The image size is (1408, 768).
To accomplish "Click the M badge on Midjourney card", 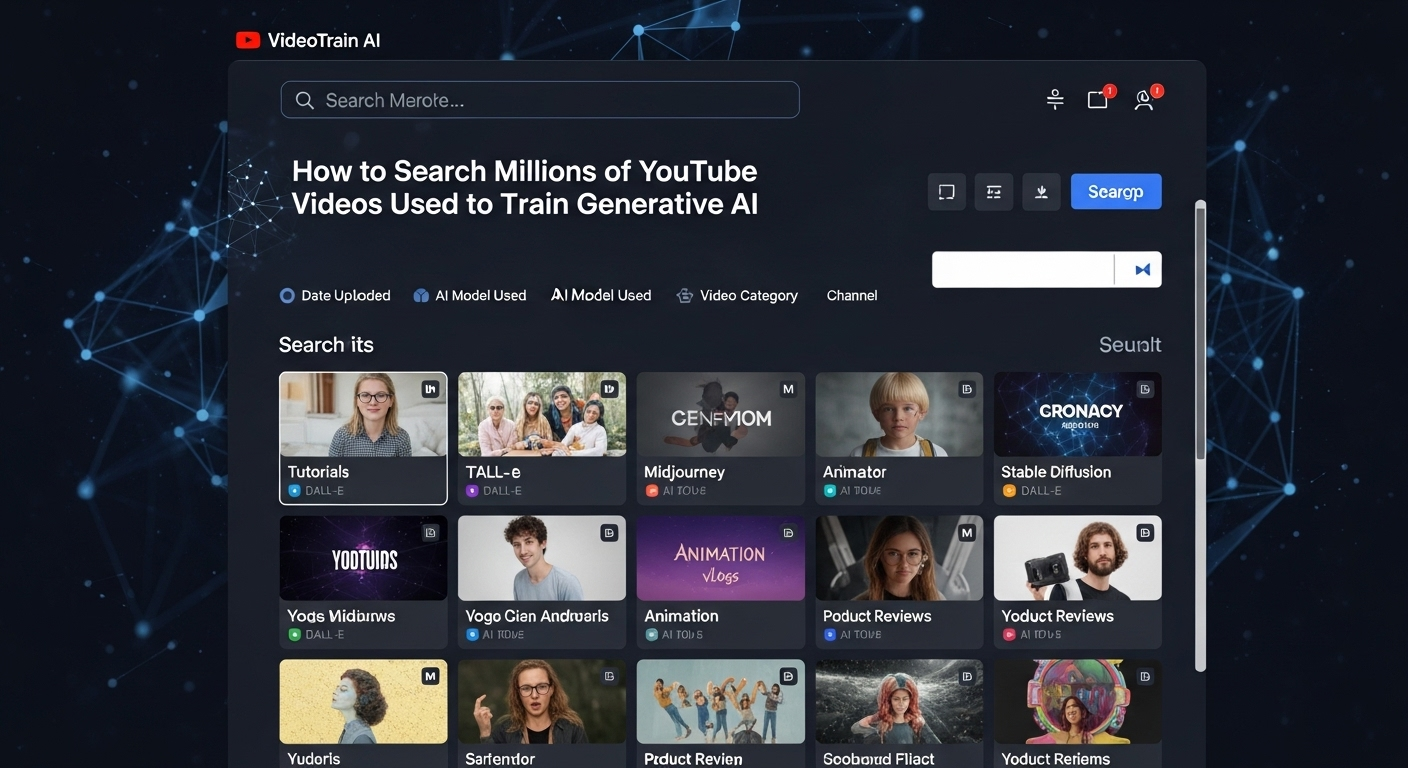I will (788, 389).
